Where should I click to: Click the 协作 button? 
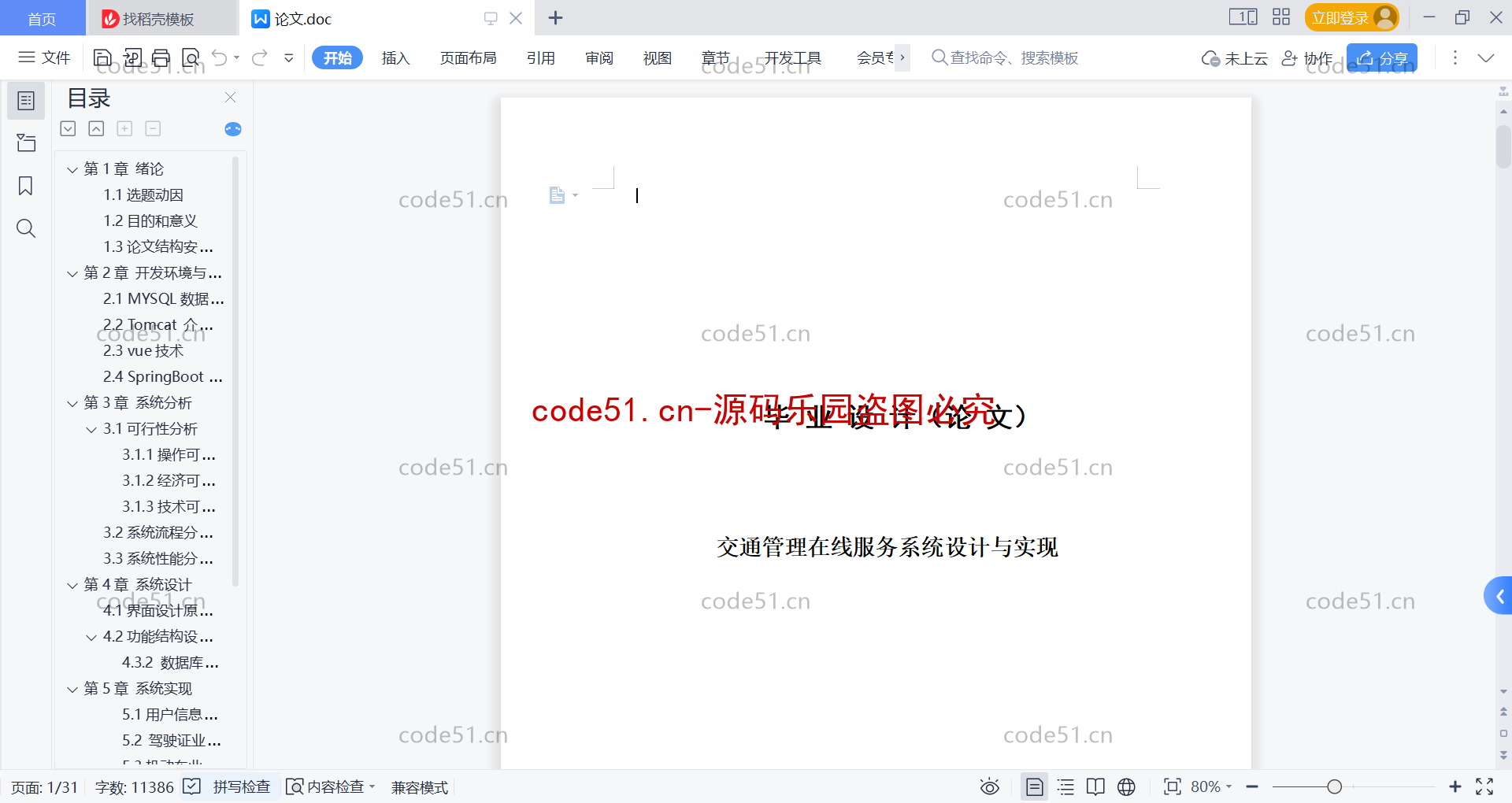click(1307, 57)
